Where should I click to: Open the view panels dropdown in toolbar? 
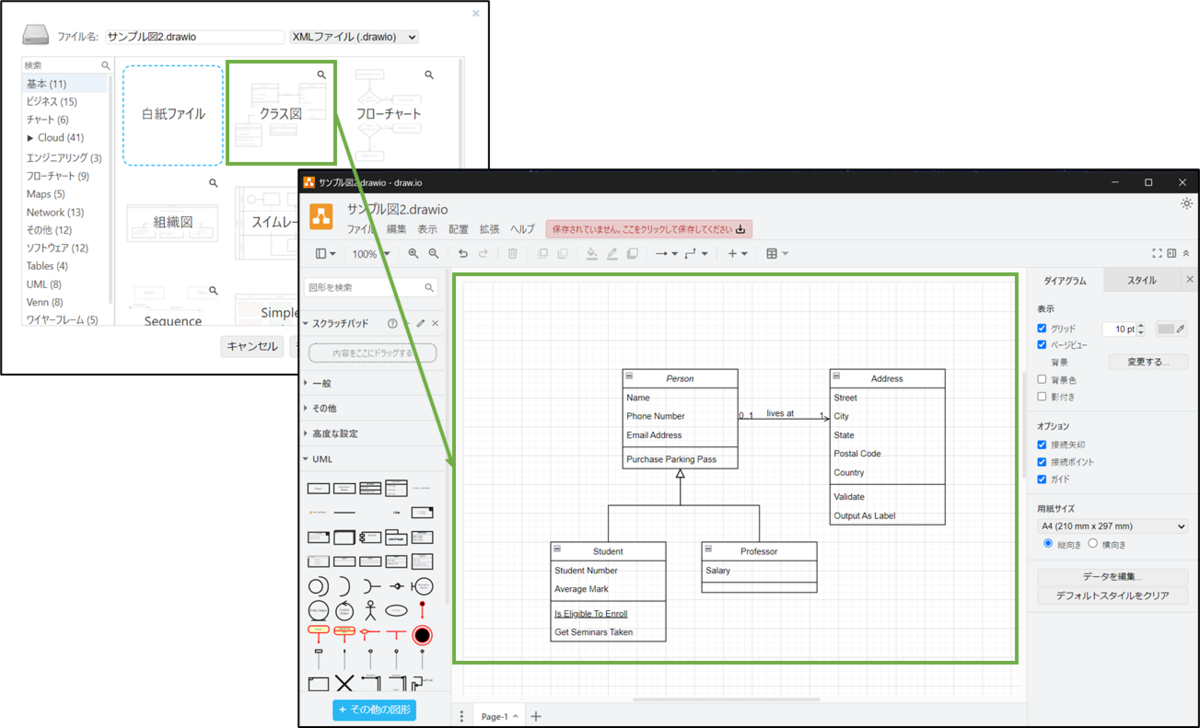click(326, 254)
